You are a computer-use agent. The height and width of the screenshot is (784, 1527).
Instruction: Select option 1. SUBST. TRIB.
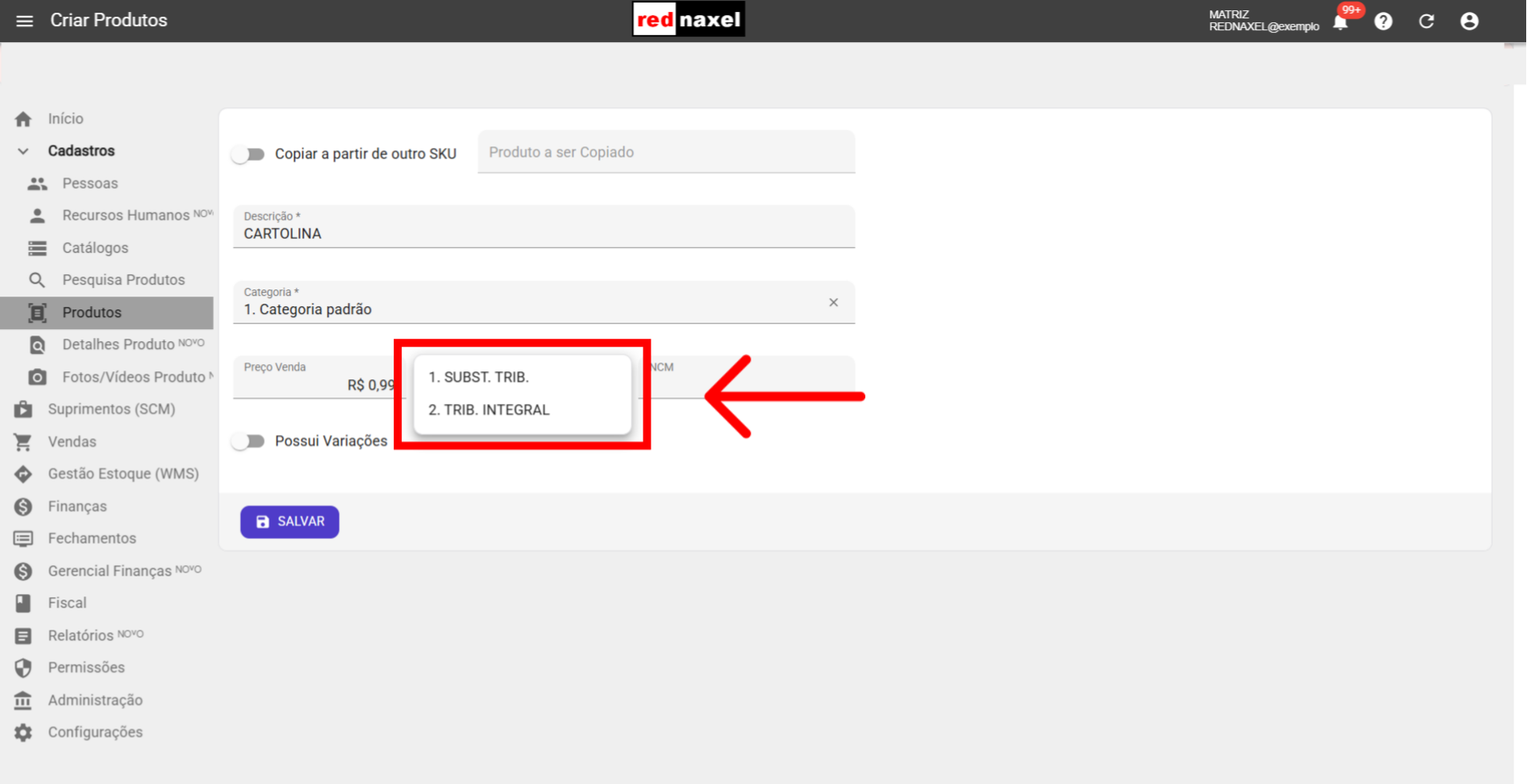(x=523, y=377)
